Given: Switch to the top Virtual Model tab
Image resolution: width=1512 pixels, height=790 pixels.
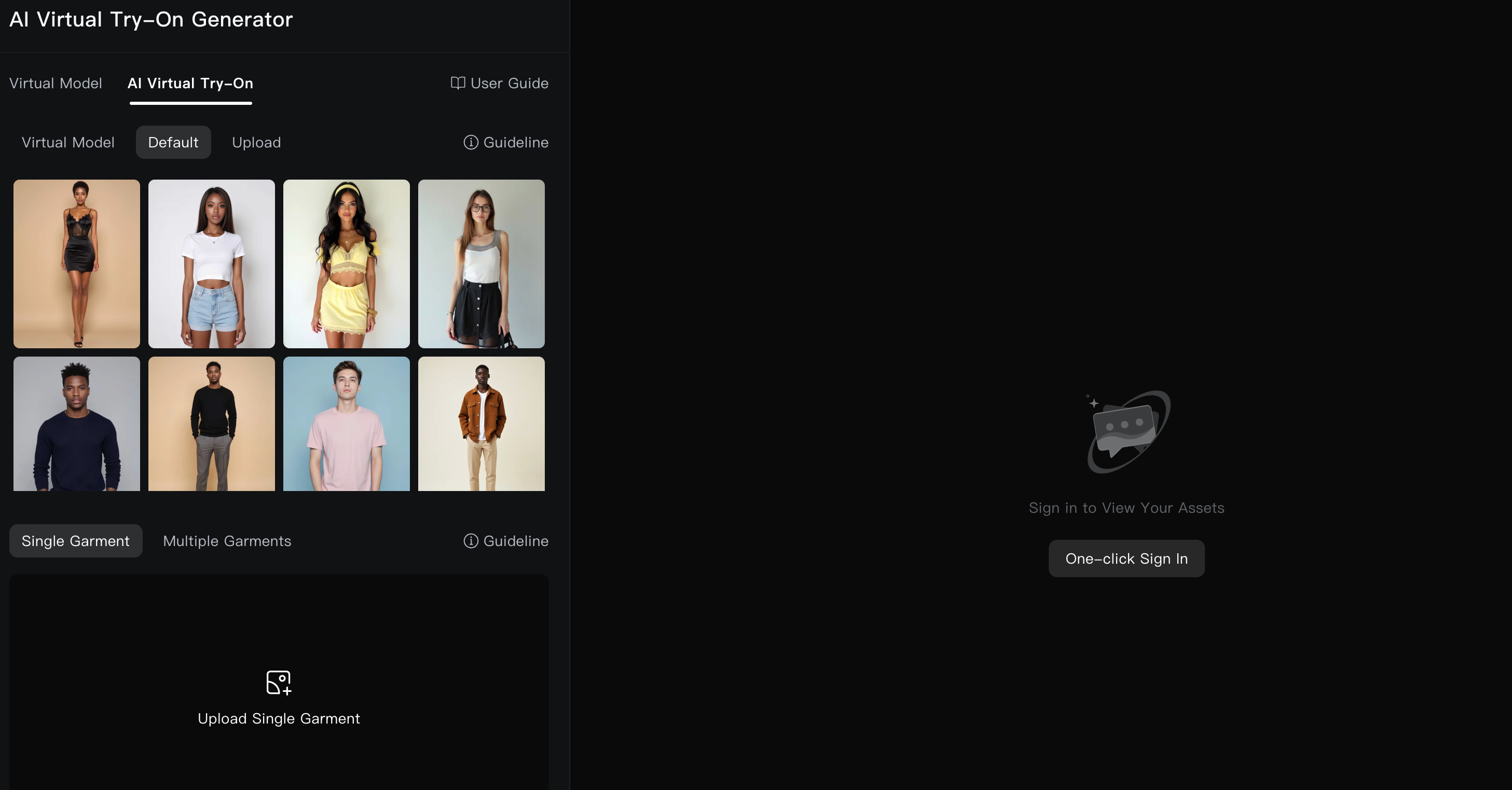Looking at the screenshot, I should tap(56, 84).
